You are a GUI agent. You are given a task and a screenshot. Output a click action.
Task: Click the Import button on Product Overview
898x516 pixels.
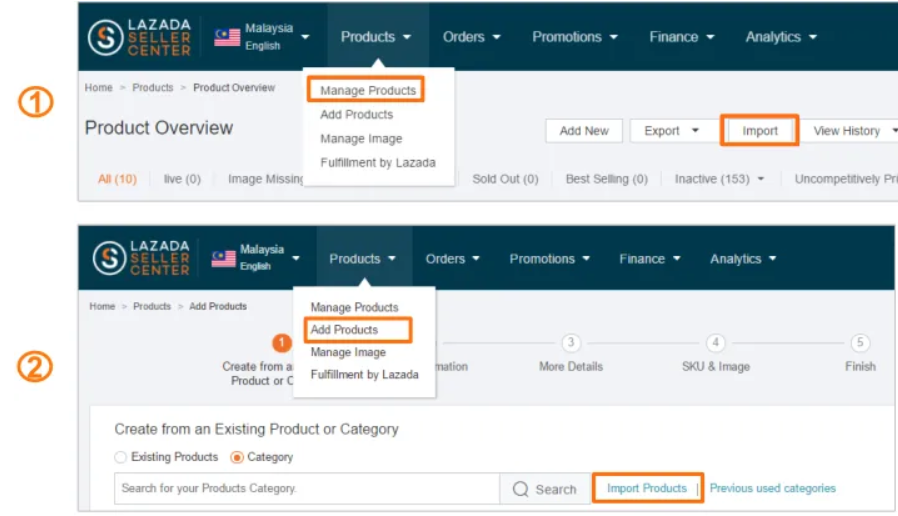coord(759,131)
